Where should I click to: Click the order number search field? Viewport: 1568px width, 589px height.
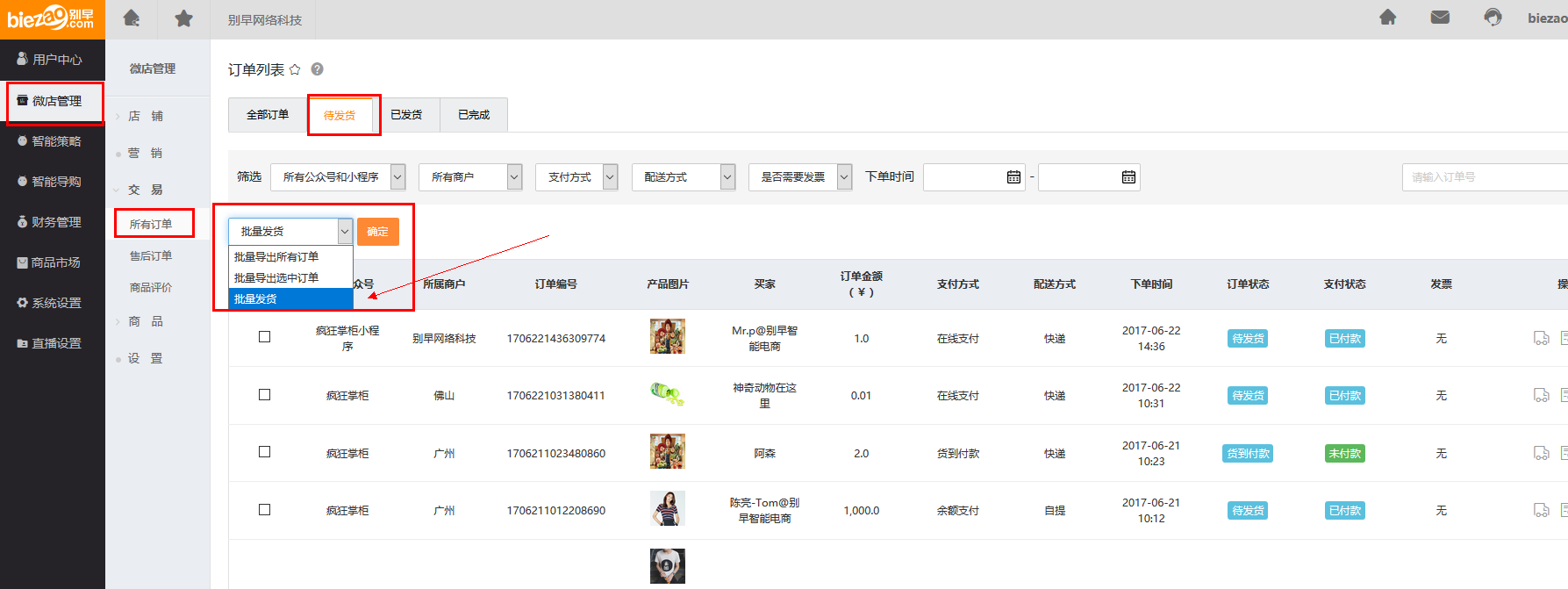1483,177
